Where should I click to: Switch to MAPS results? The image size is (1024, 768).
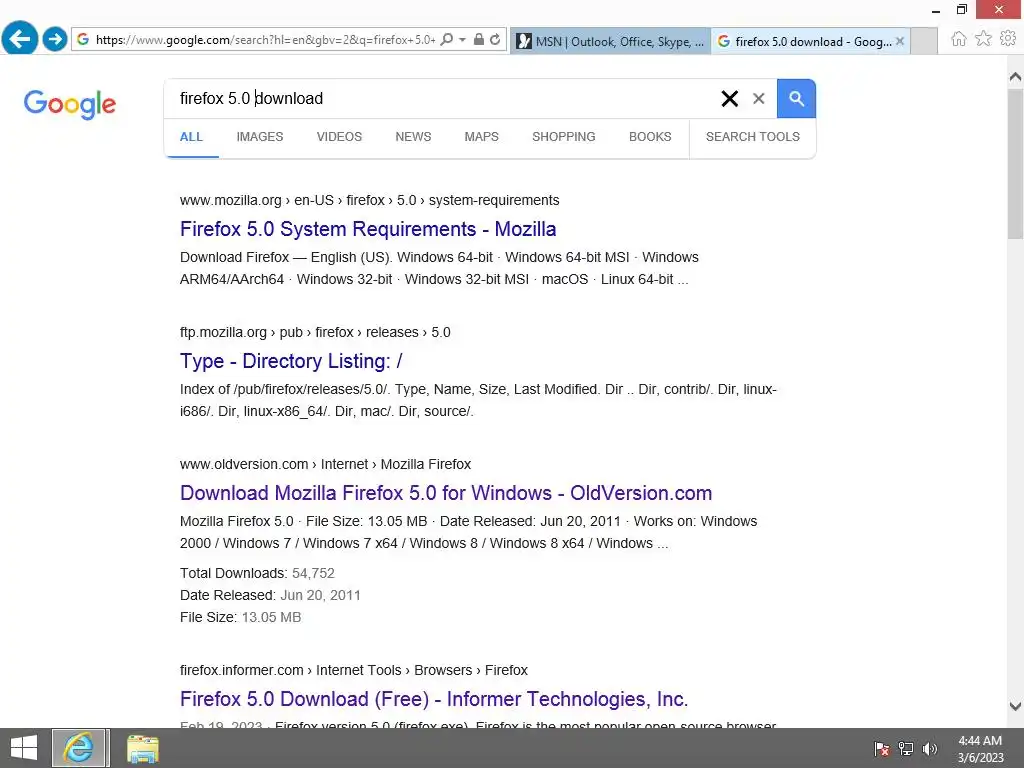point(481,136)
